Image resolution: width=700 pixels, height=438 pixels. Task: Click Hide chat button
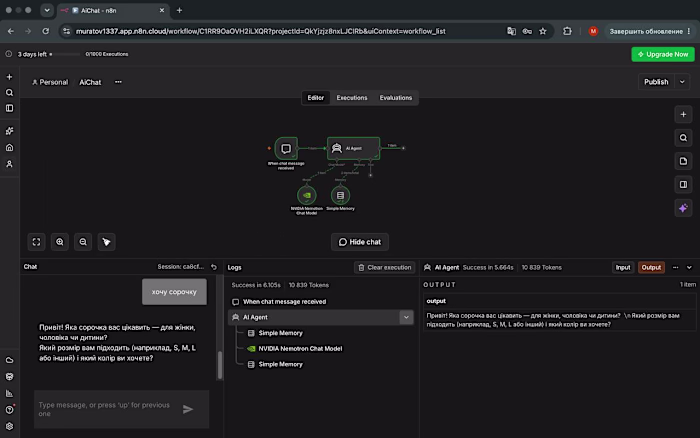pos(360,242)
